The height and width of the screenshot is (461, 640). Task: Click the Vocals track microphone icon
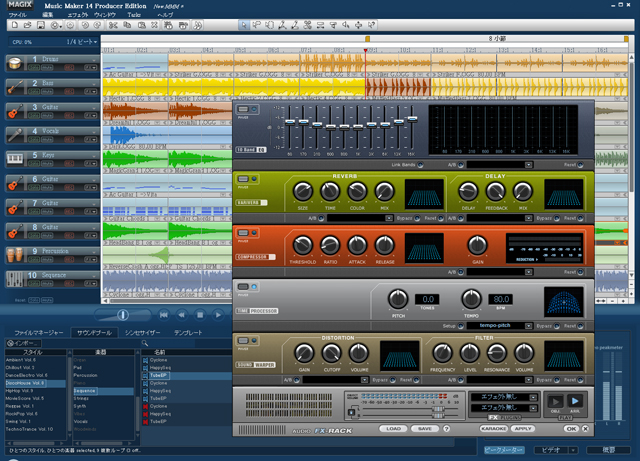15,135
